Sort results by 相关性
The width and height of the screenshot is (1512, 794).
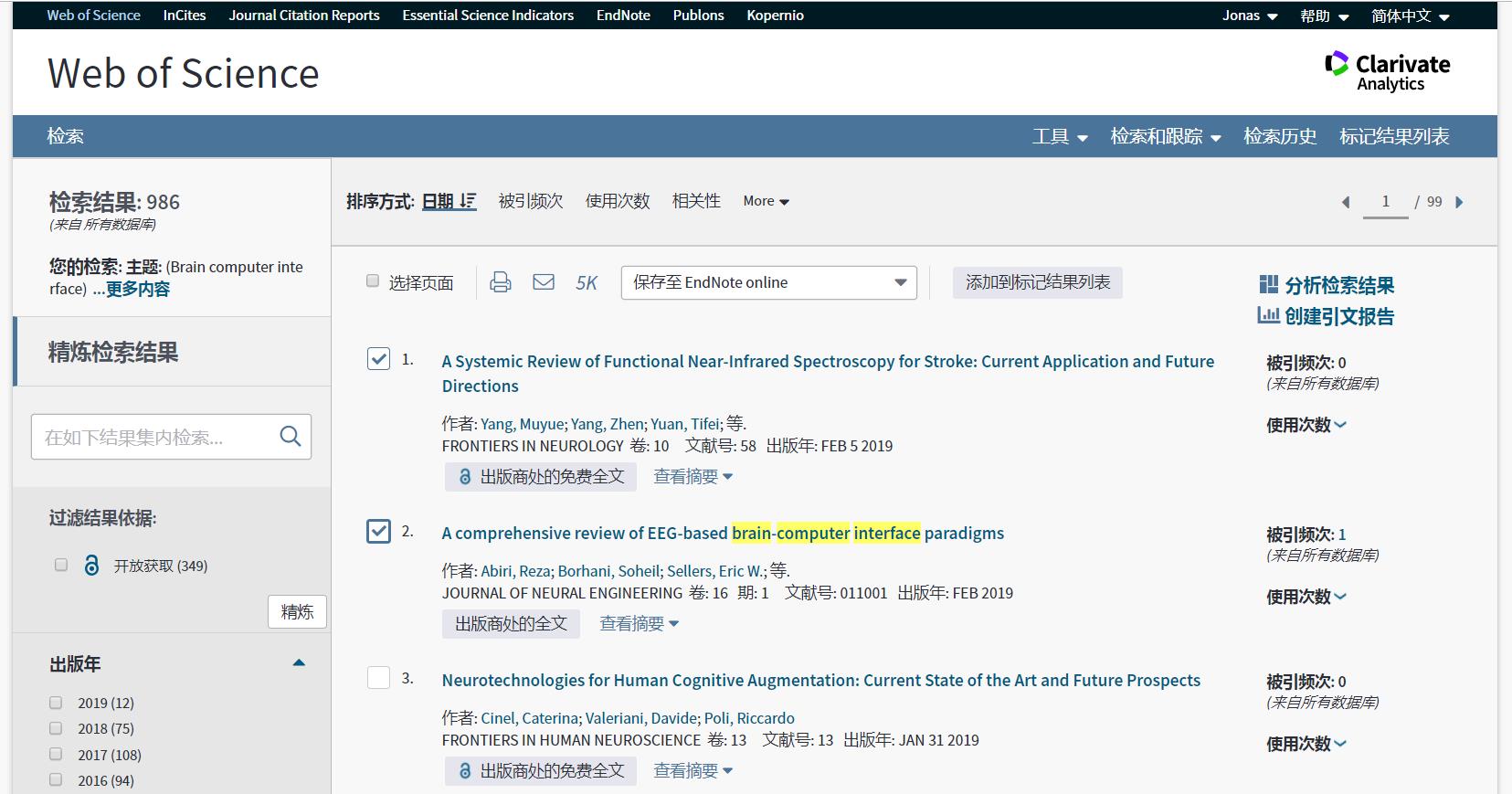click(x=696, y=201)
